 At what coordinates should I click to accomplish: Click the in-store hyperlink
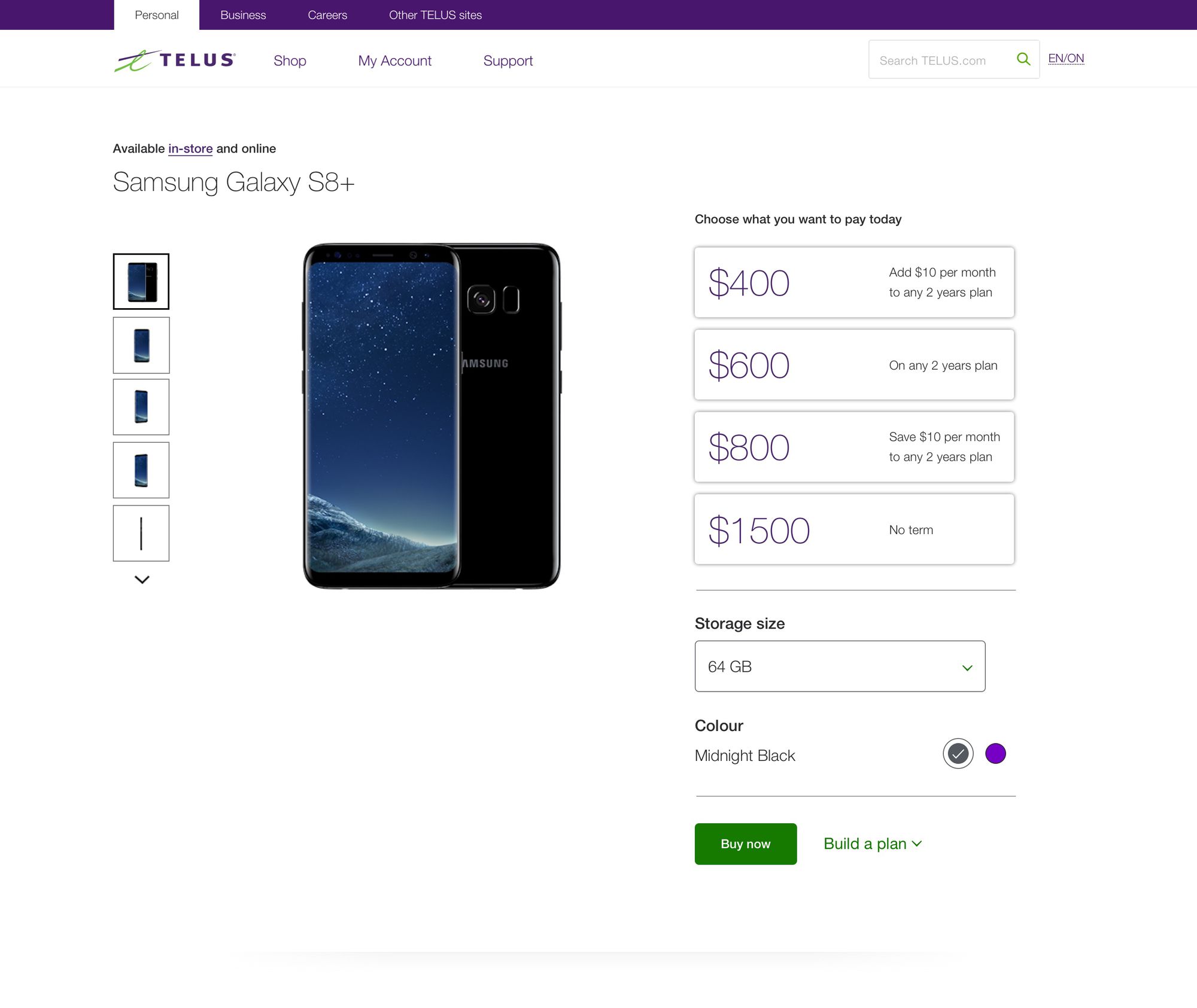point(190,148)
